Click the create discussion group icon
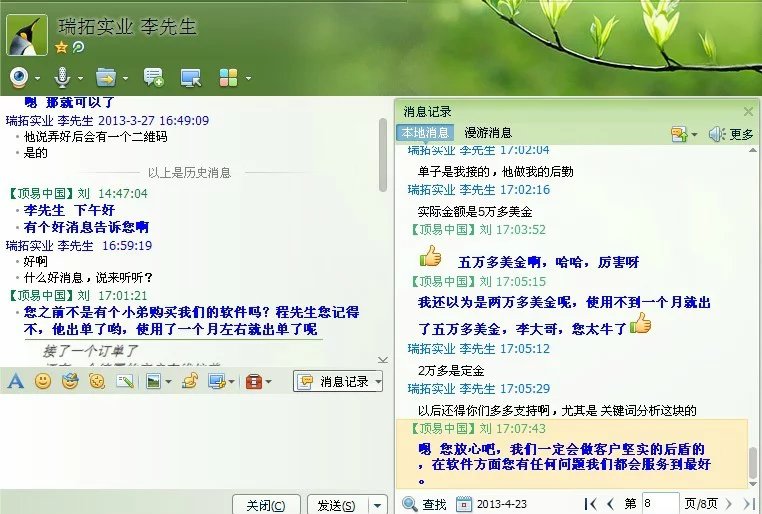 [x=153, y=78]
